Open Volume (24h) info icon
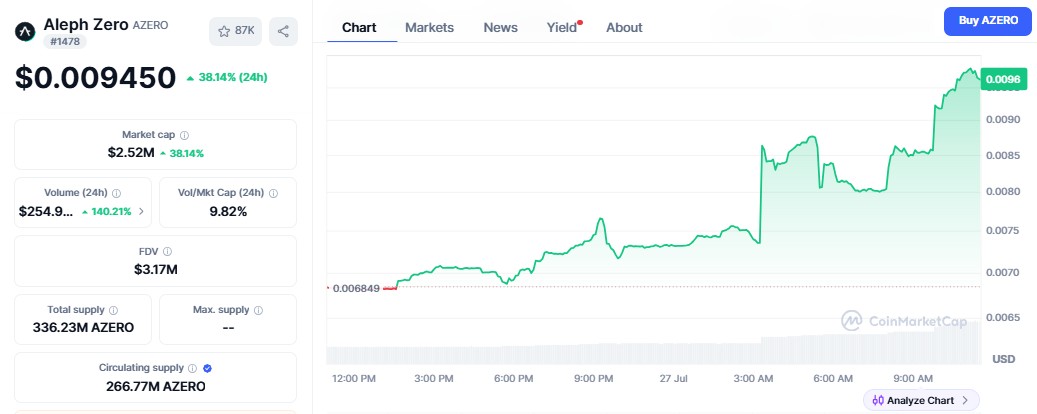 click(x=116, y=193)
